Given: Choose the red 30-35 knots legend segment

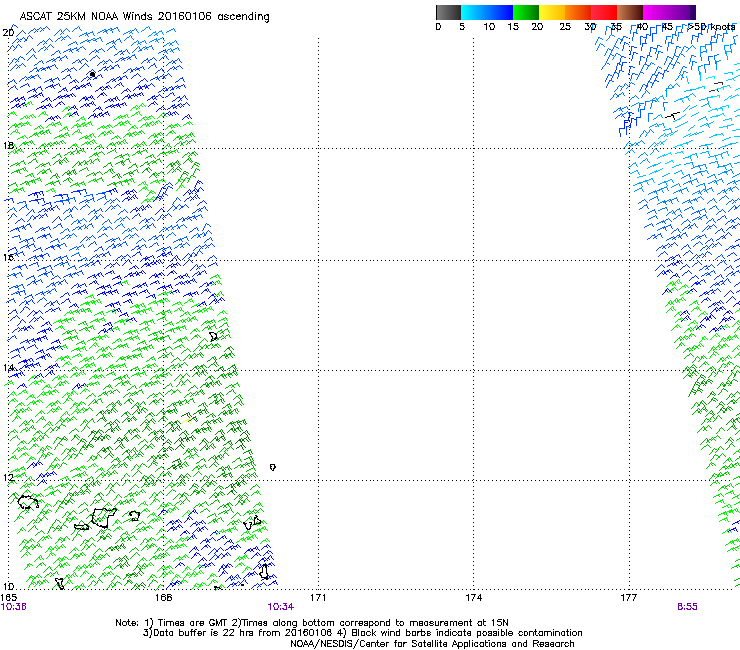Looking at the screenshot, I should click(x=604, y=12).
